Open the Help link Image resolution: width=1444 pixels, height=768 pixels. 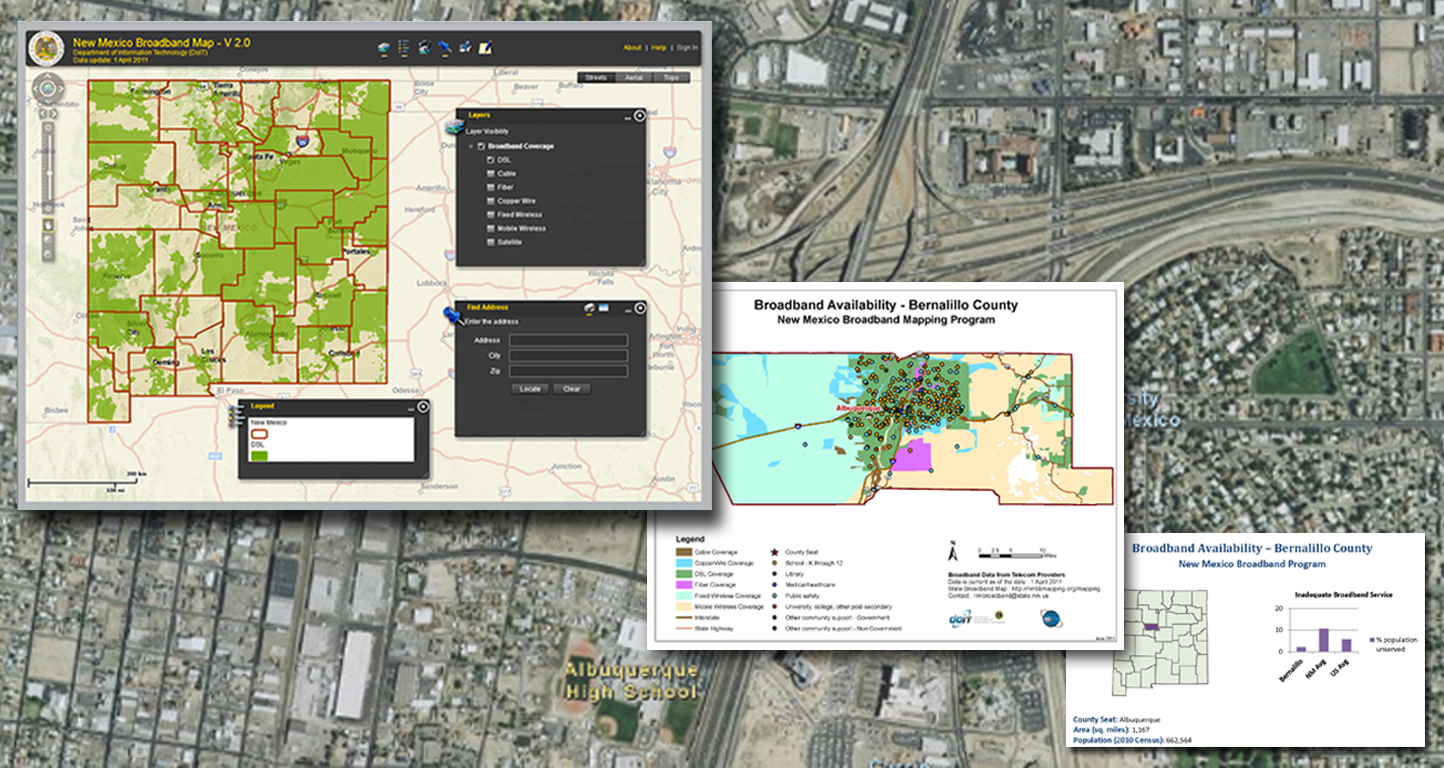click(x=659, y=47)
